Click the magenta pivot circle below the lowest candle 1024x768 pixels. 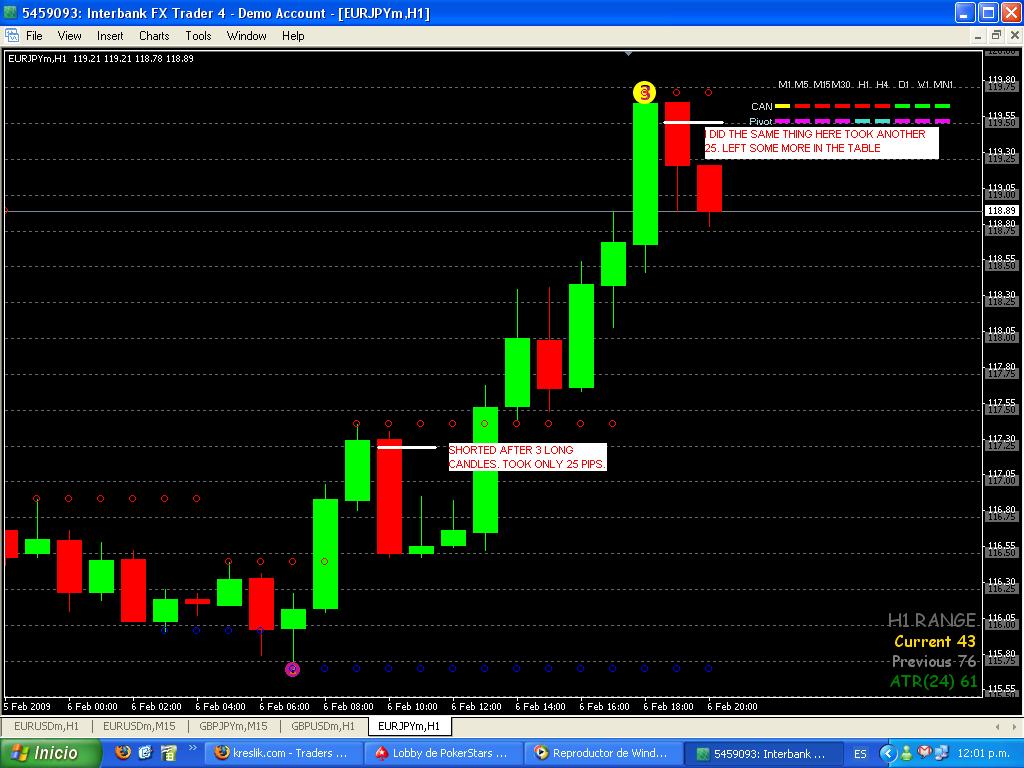click(x=292, y=669)
